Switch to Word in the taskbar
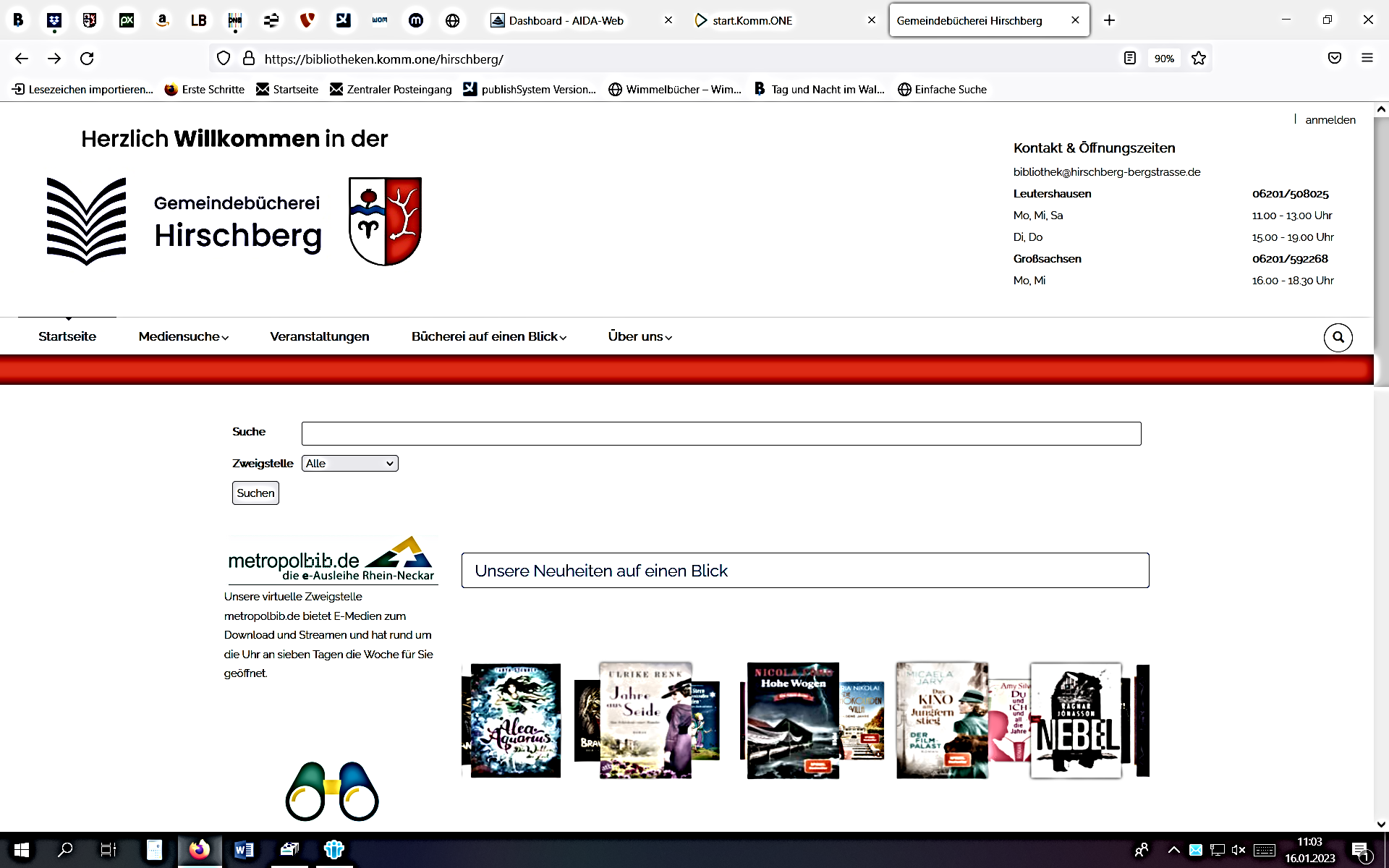 (244, 850)
